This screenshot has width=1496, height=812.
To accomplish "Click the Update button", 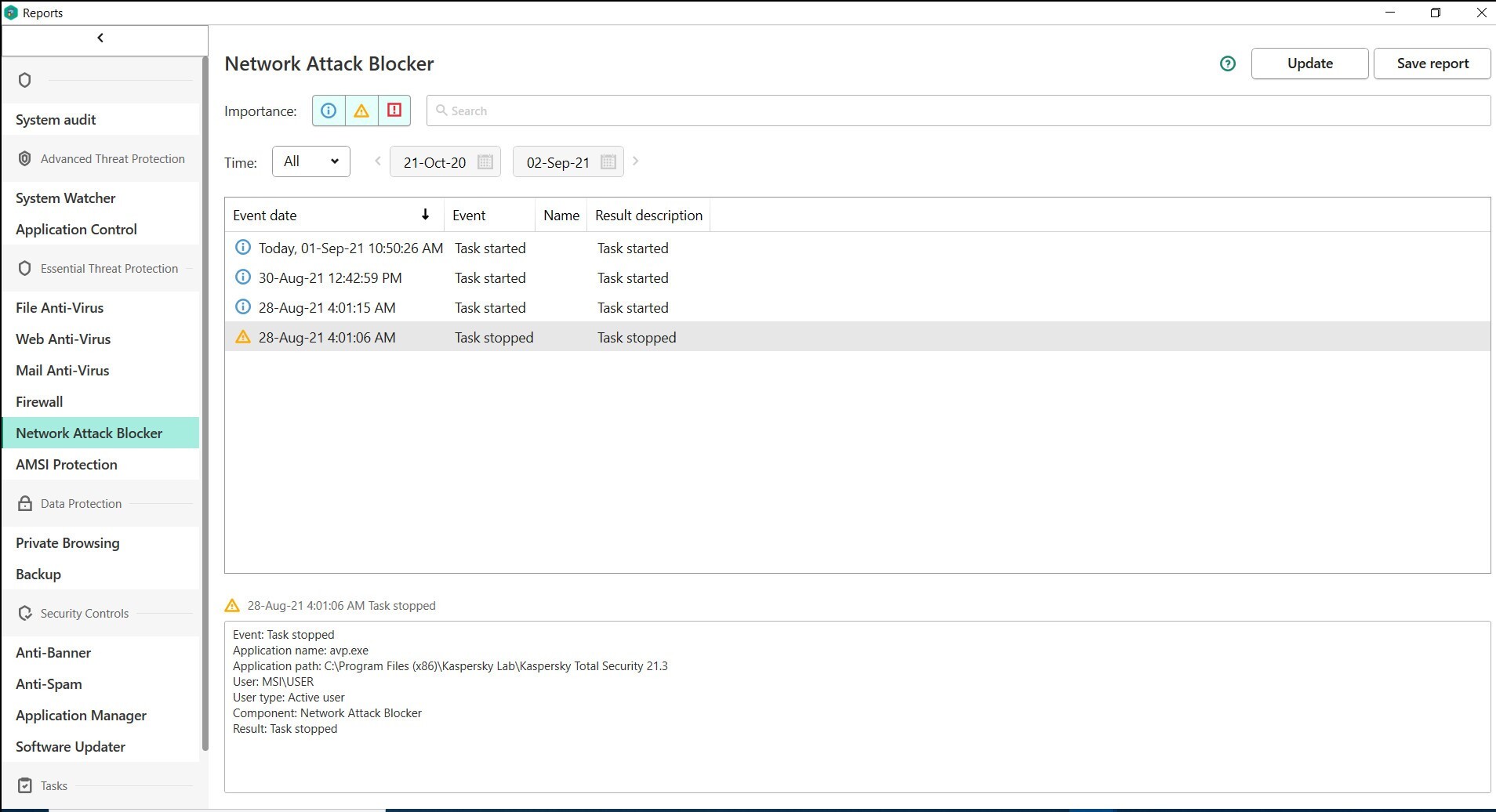I will pyautogui.click(x=1309, y=63).
